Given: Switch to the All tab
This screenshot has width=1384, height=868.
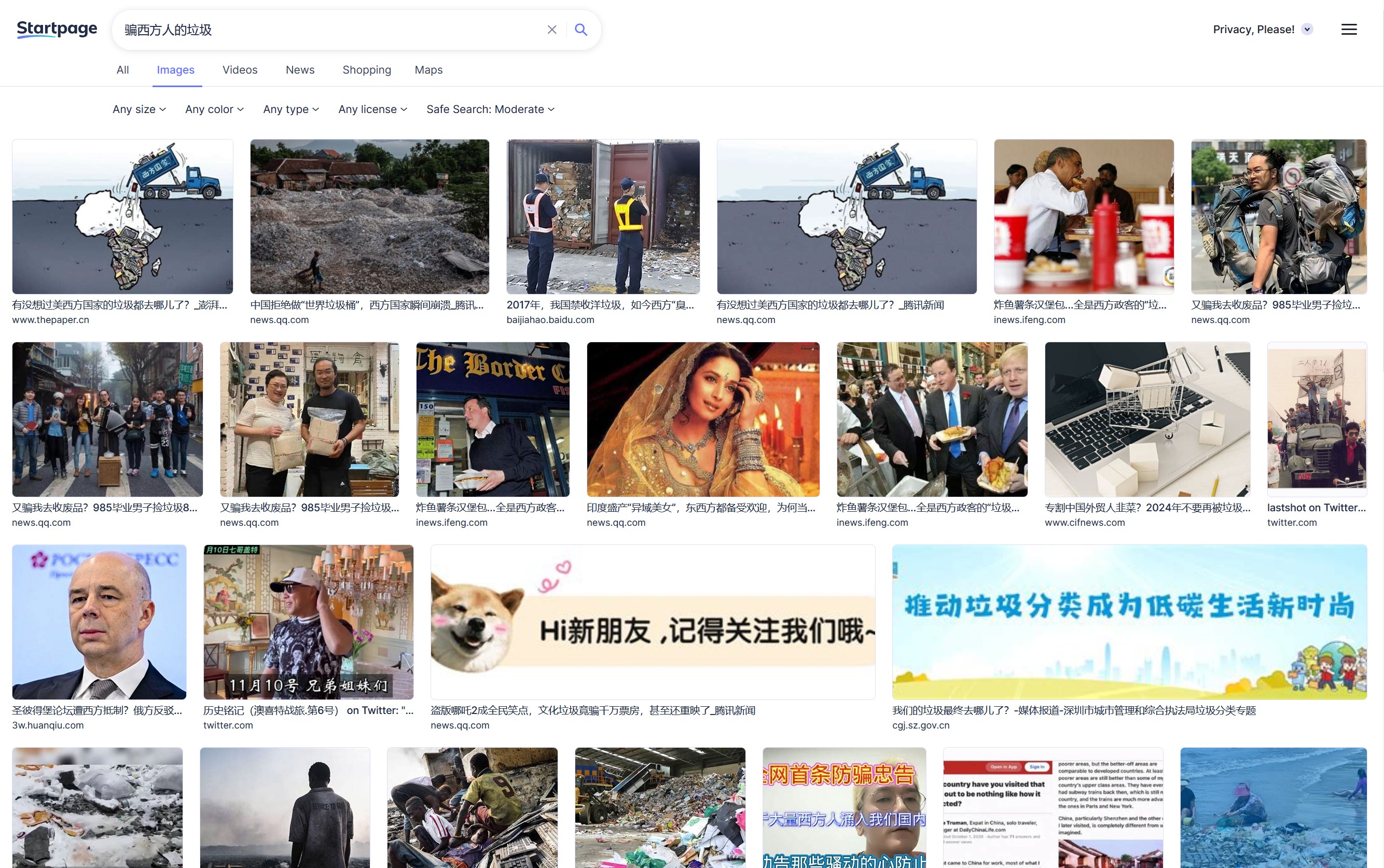Looking at the screenshot, I should click(x=122, y=69).
